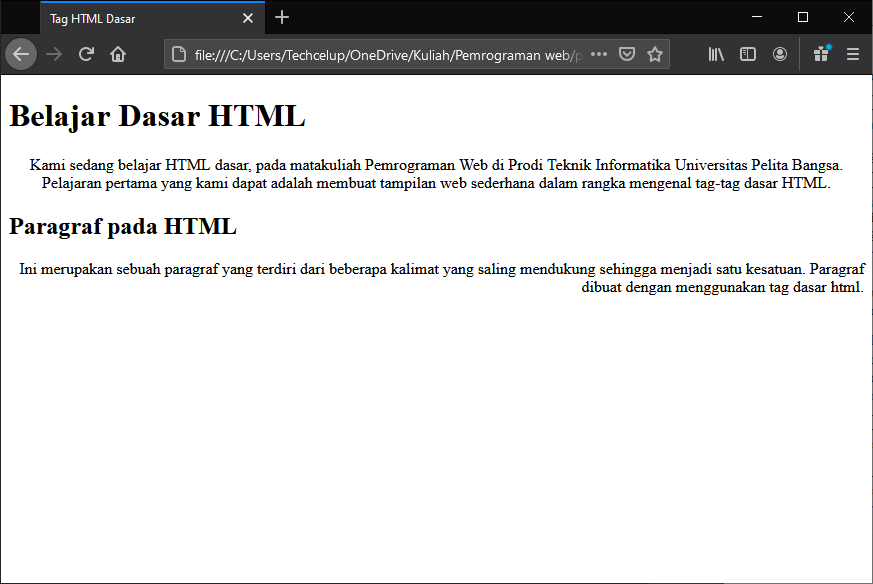This screenshot has width=873, height=584.
Task: Toggle the sidebar view
Action: (x=748, y=54)
